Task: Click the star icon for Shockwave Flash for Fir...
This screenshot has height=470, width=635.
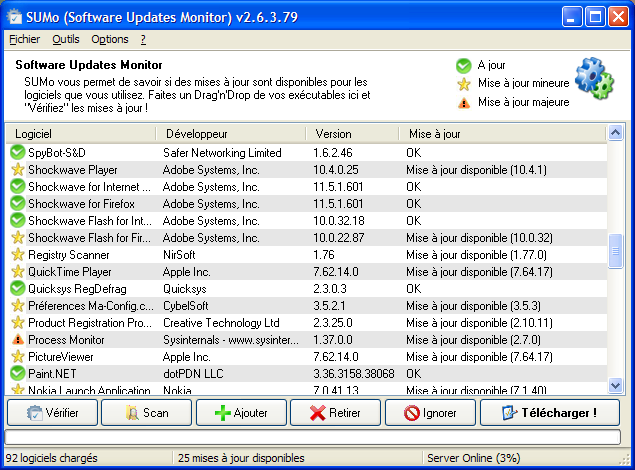Action: point(17,237)
